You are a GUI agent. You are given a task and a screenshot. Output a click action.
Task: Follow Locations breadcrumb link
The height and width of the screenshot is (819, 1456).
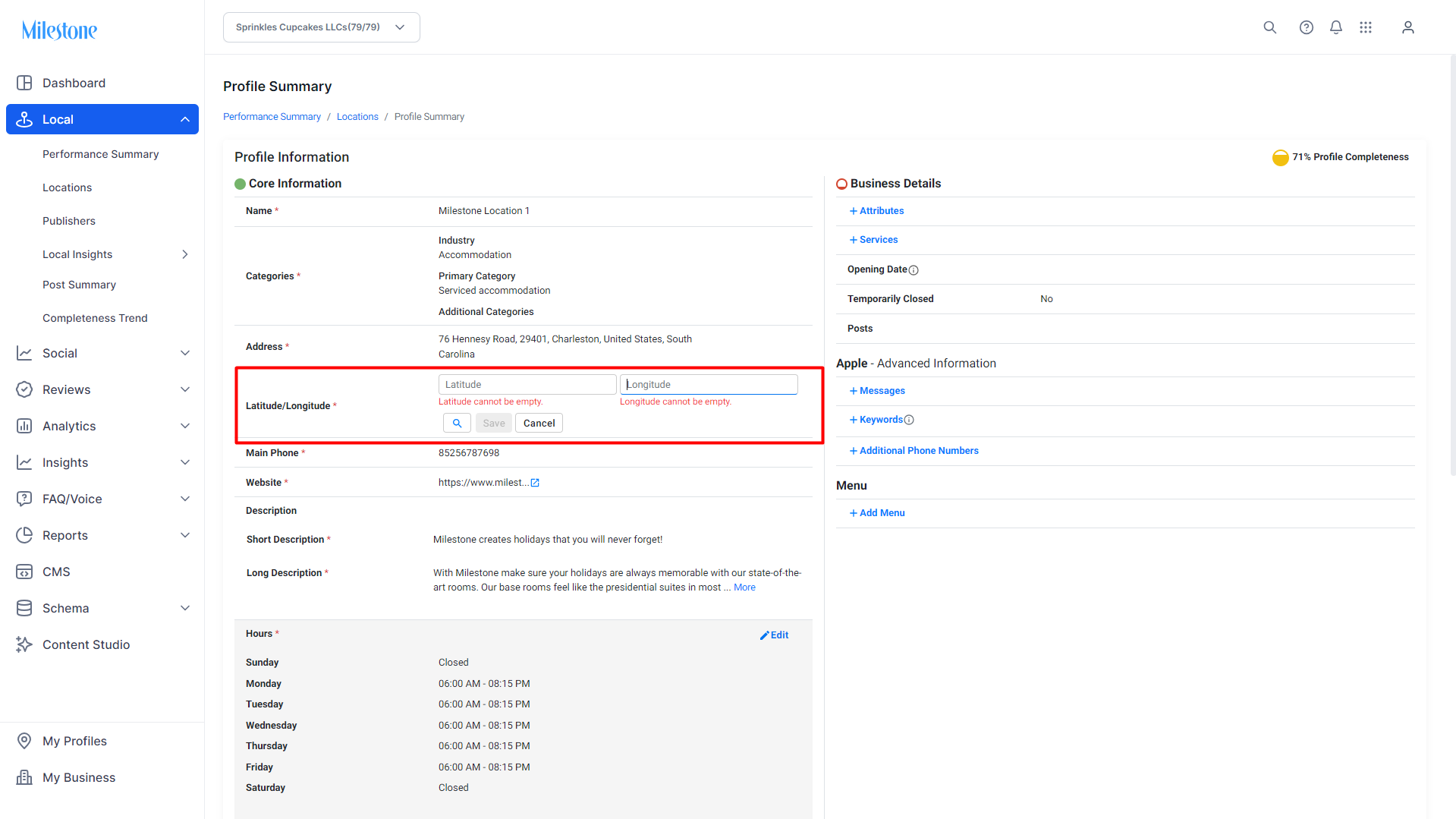point(357,117)
